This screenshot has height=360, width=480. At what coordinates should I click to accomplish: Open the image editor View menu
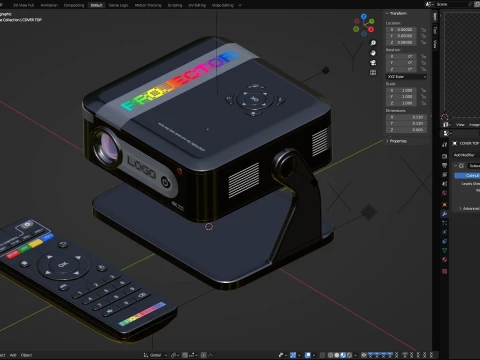coord(460,124)
